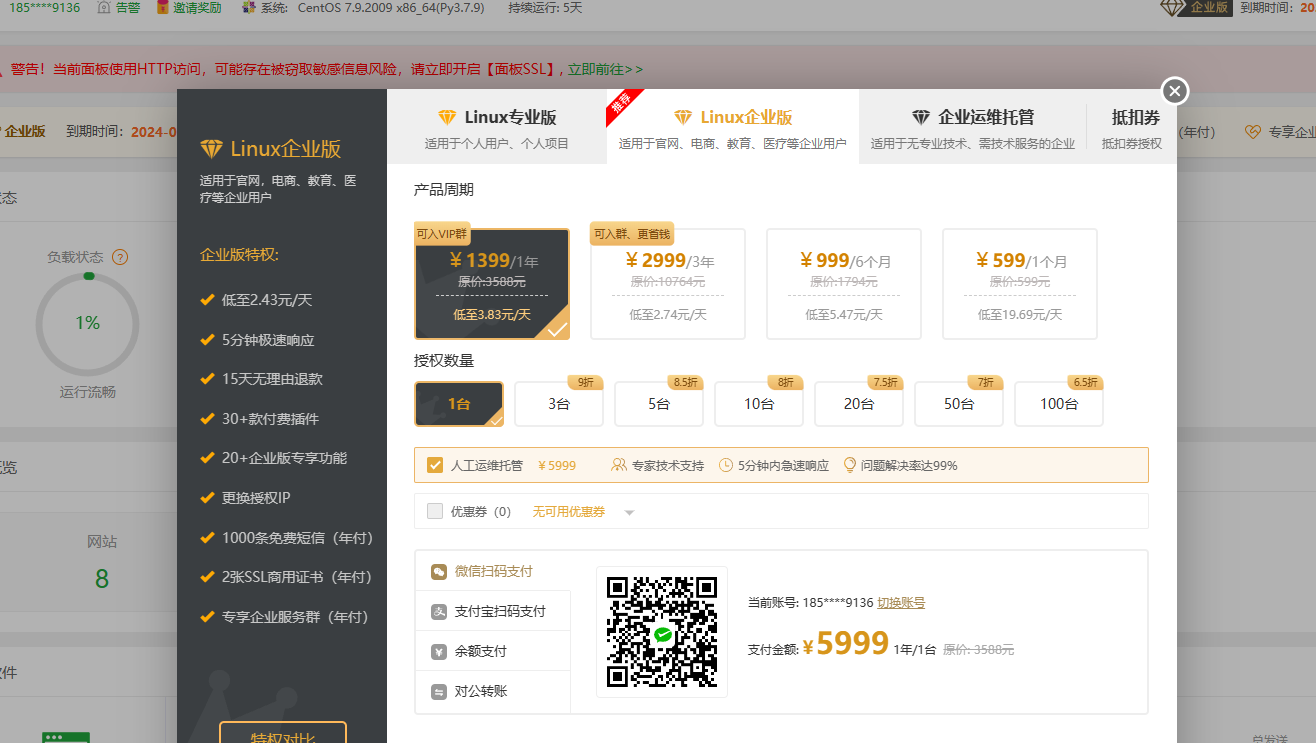Click the 系统 CentOS system icon
The height and width of the screenshot is (743, 1316).
[x=248, y=7]
